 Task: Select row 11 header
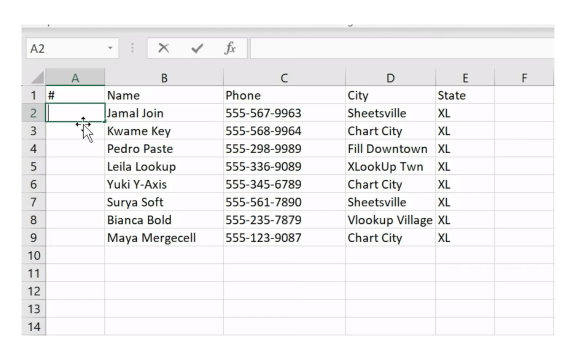[33, 273]
